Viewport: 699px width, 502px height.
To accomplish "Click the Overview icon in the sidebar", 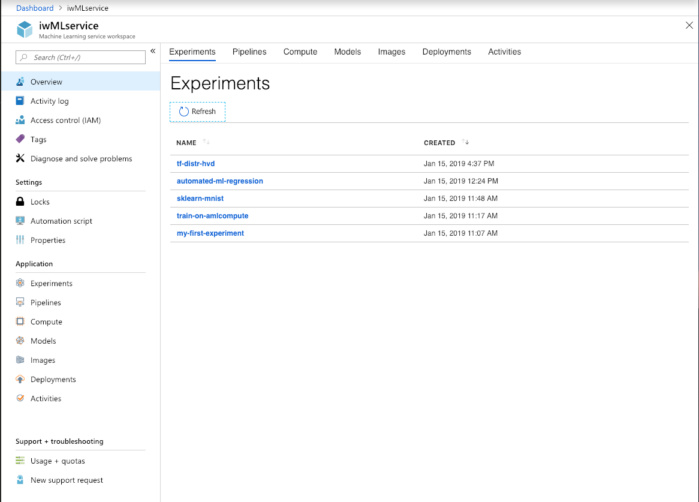I will point(20,82).
